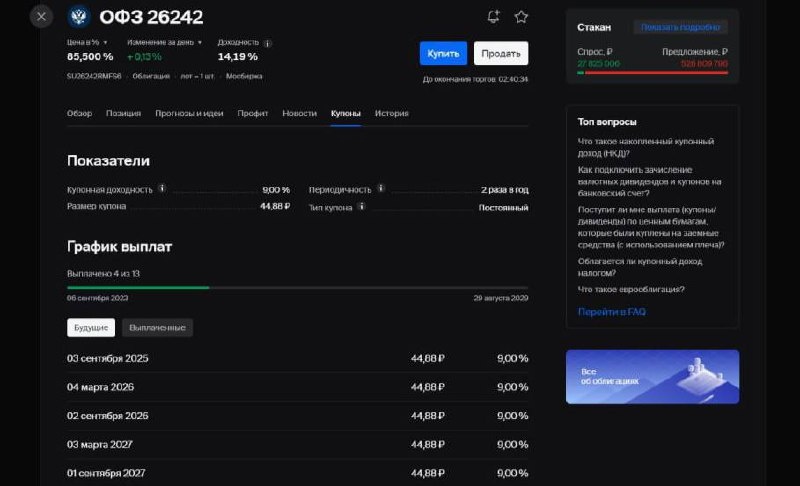Open info icon next to Доходность
800x486 pixels.
(267, 43)
